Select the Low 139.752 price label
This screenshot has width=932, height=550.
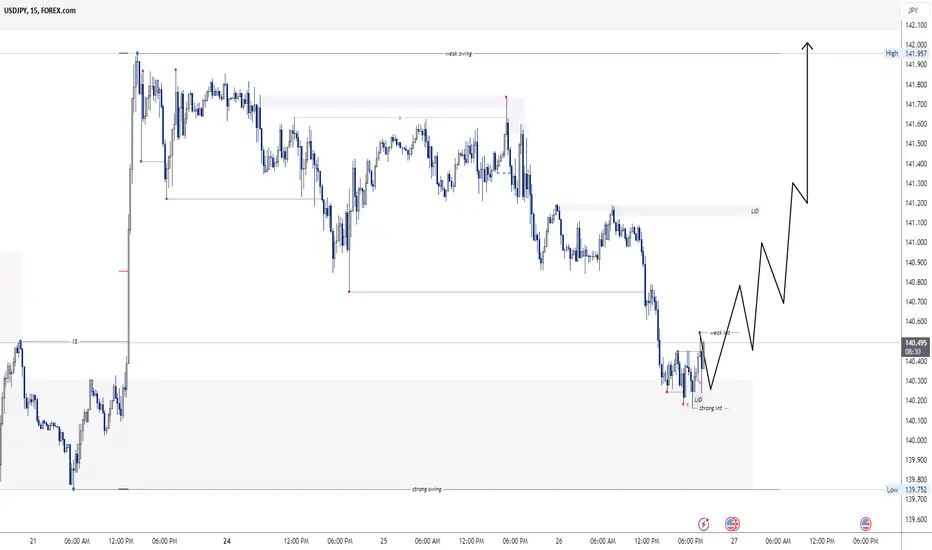point(906,490)
